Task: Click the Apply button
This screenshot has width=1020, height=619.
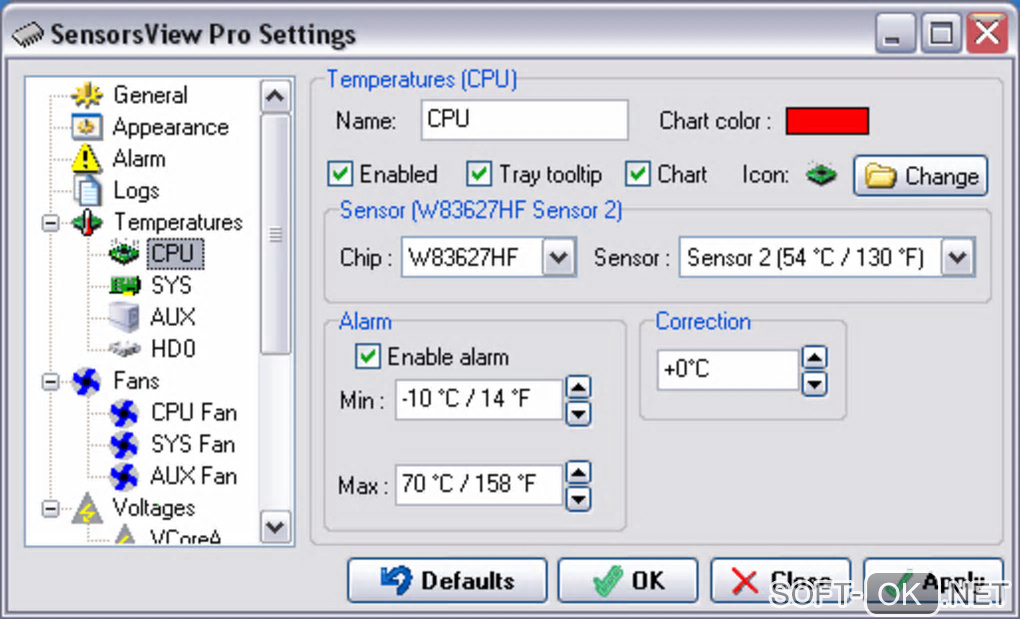Action: pos(933,580)
